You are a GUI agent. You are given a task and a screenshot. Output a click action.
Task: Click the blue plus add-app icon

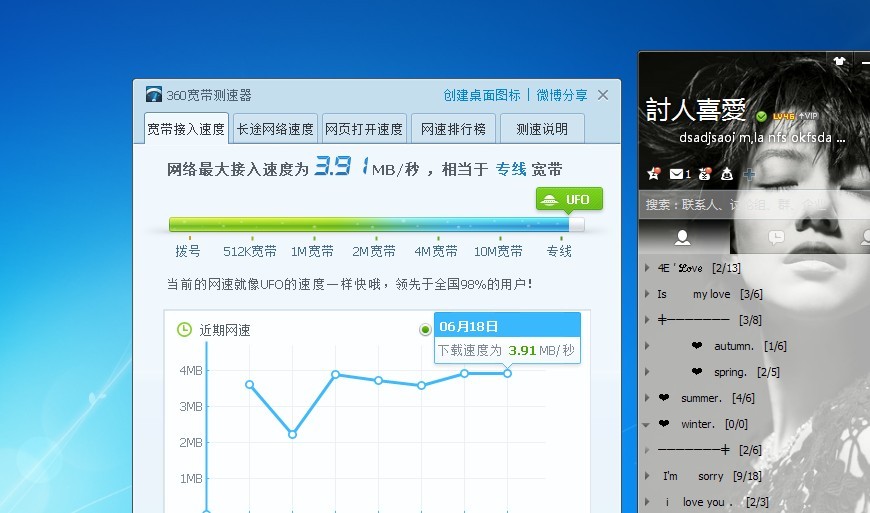coord(749,174)
